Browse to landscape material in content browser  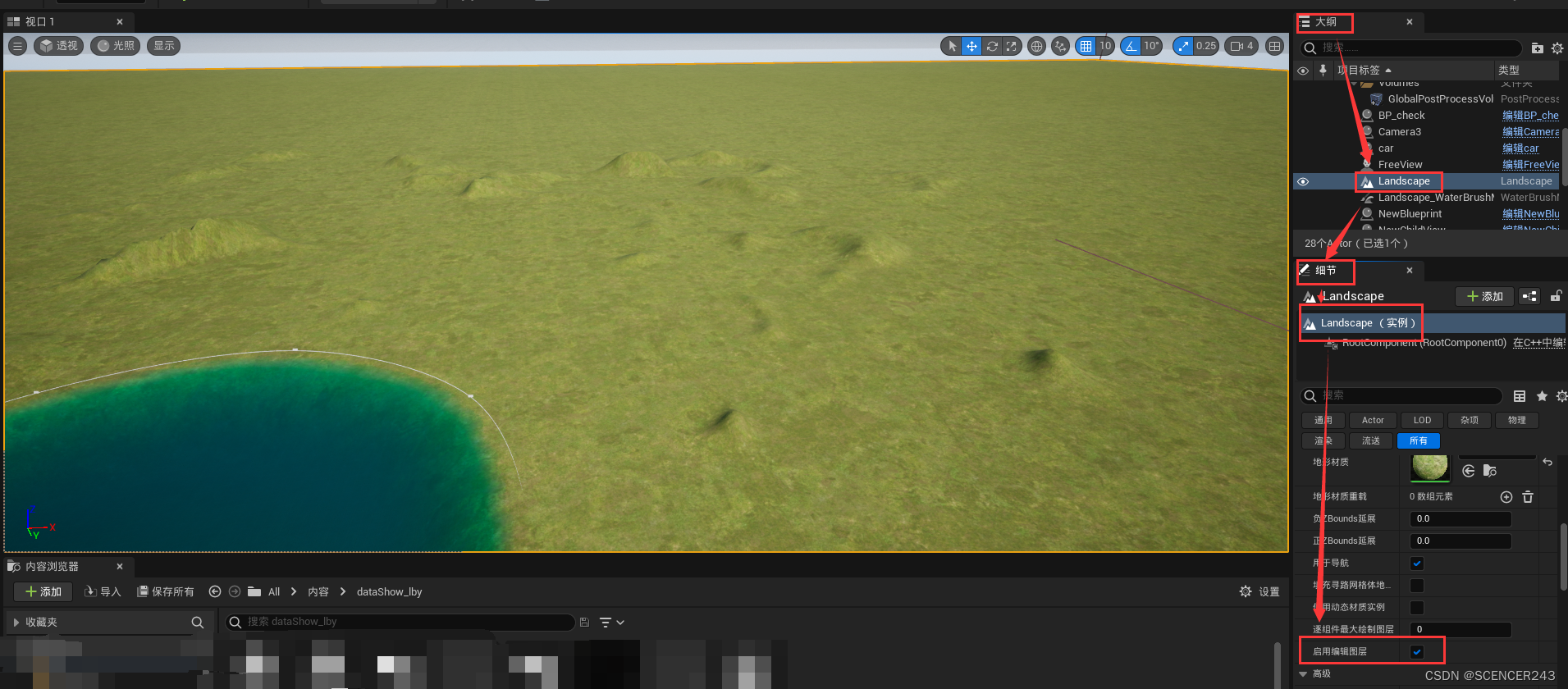coord(1490,471)
